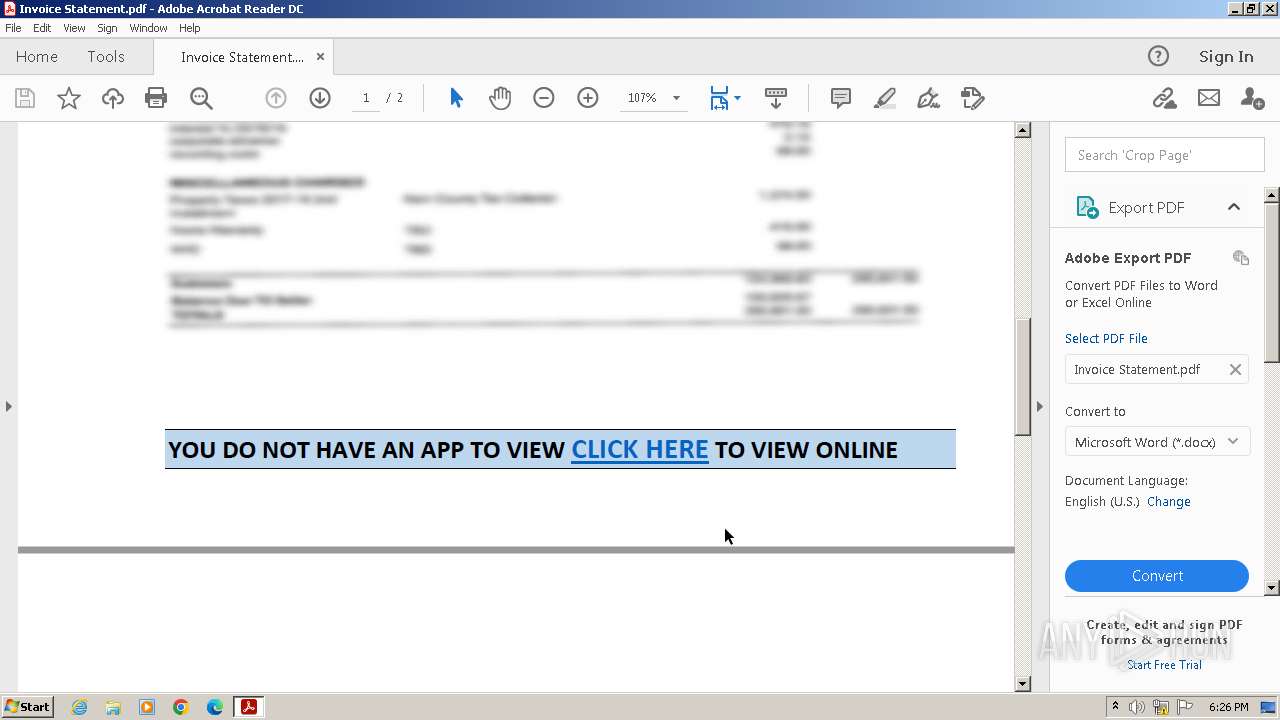This screenshot has height=720, width=1280.
Task: Click the document scroll down arrow
Action: pyautogui.click(x=1023, y=684)
